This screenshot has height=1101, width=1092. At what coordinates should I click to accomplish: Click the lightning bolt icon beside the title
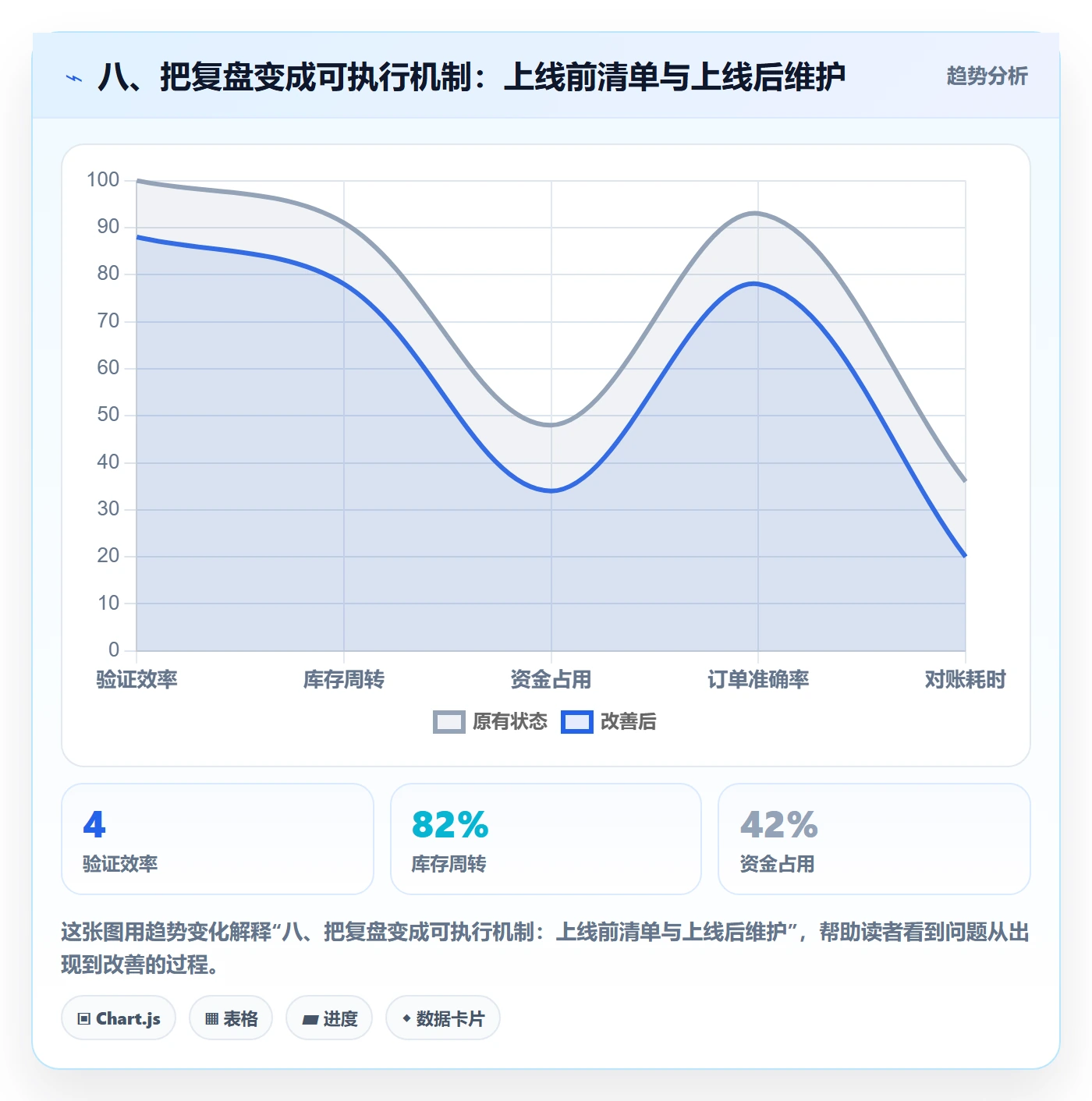coord(74,78)
